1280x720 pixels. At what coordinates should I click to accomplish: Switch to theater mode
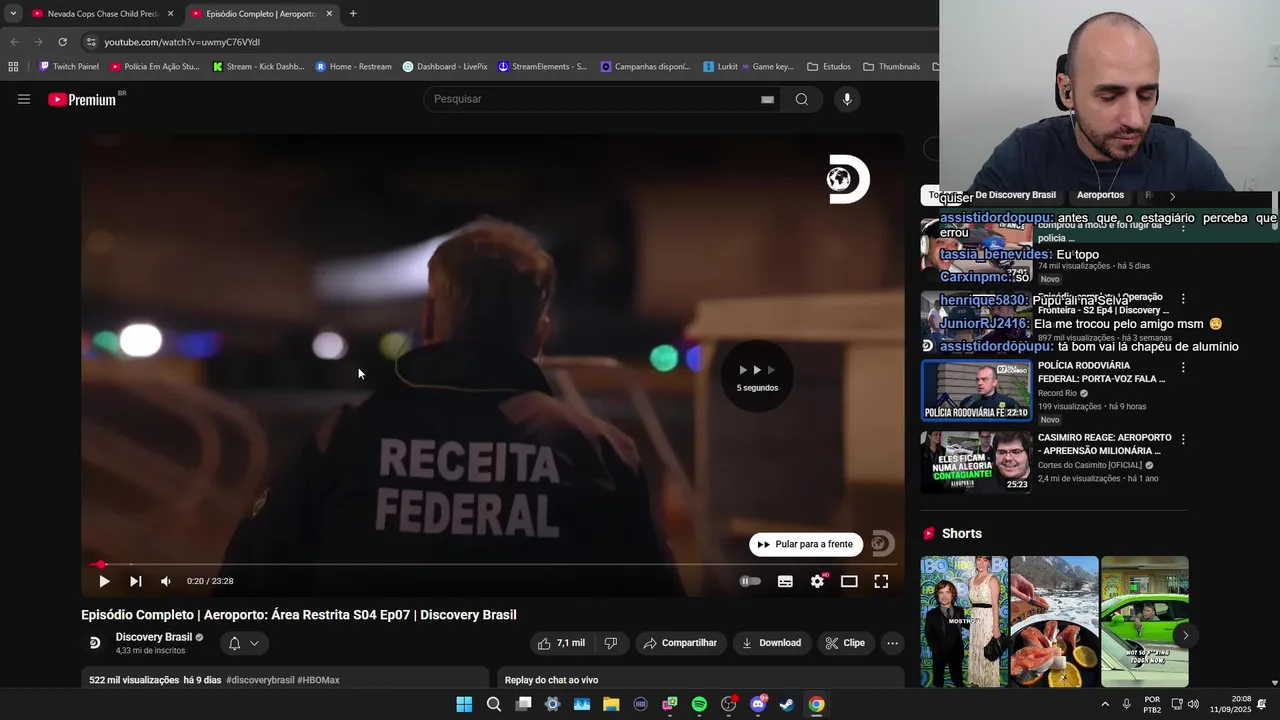coord(849,581)
